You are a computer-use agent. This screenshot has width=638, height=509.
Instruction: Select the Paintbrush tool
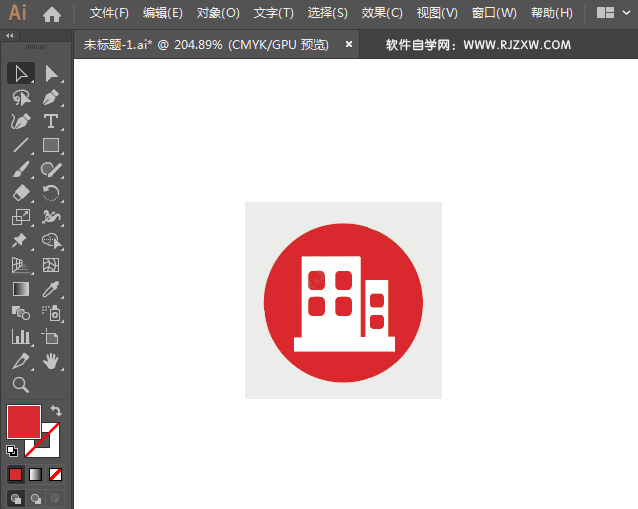click(21, 169)
